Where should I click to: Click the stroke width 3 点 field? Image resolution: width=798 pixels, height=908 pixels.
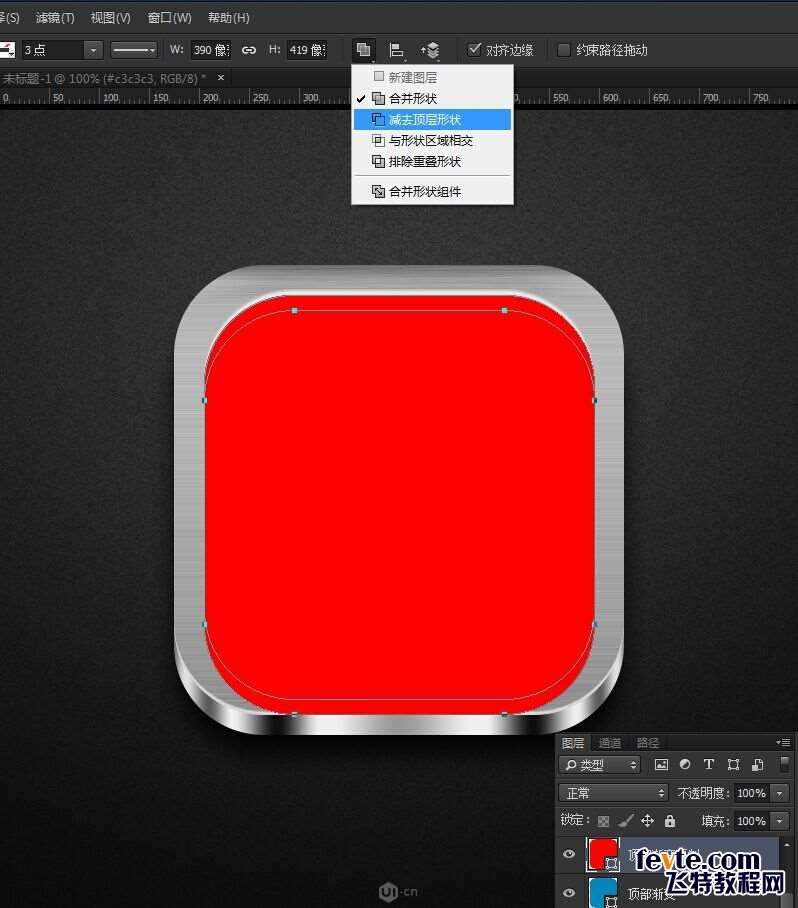(53, 50)
